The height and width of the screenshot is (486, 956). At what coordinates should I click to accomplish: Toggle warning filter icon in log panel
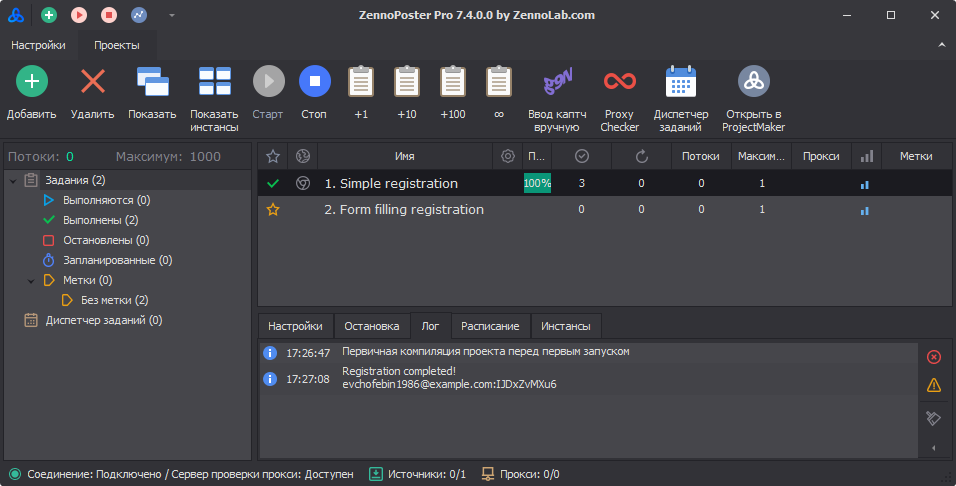pos(934,385)
